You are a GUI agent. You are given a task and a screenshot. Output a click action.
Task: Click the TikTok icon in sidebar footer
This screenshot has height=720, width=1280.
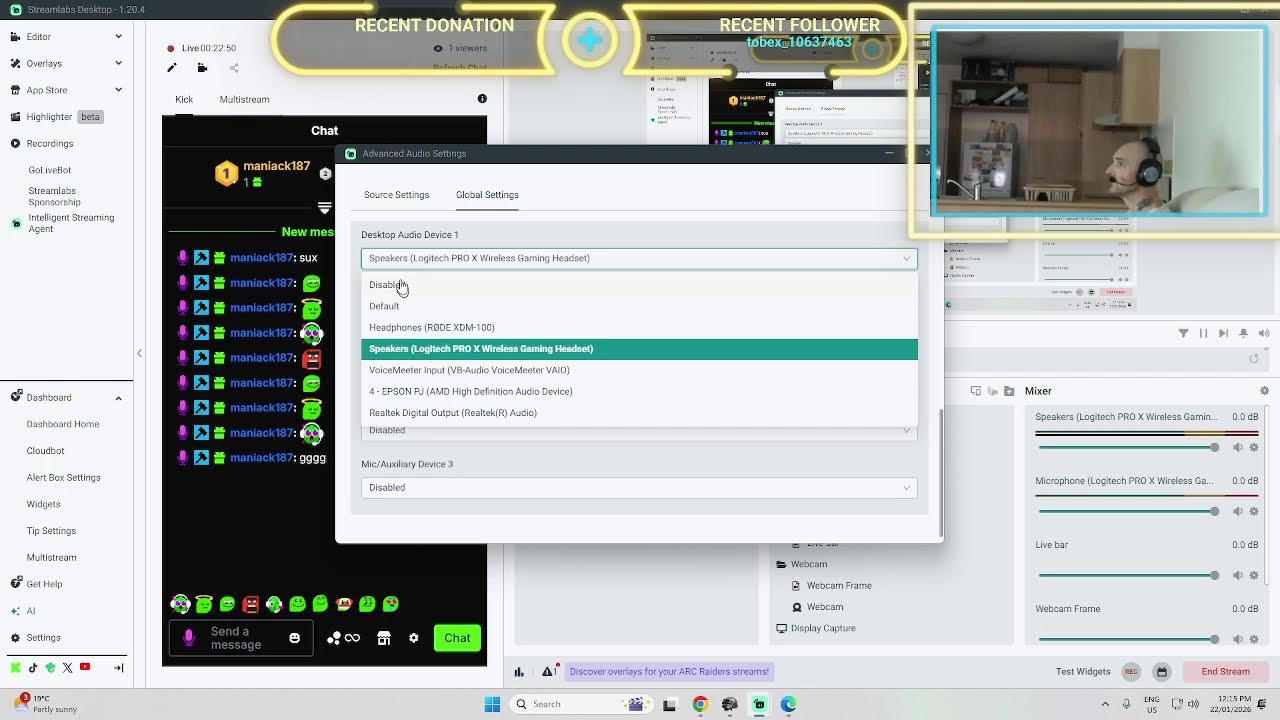[33, 667]
